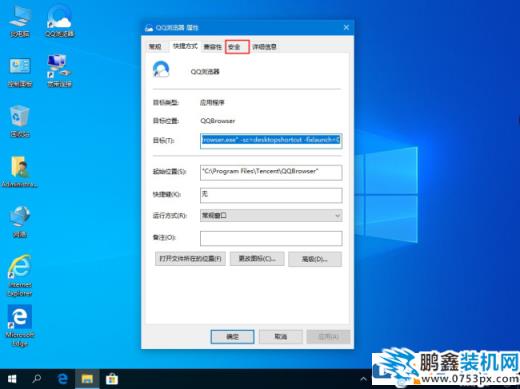Switch to the 常规 tab
The image size is (520, 389).
[155, 47]
